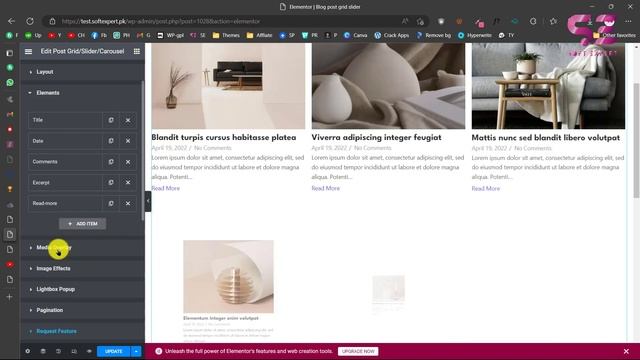The image size is (640, 360).
Task: Duplicate the Comments element item
Action: point(111,162)
